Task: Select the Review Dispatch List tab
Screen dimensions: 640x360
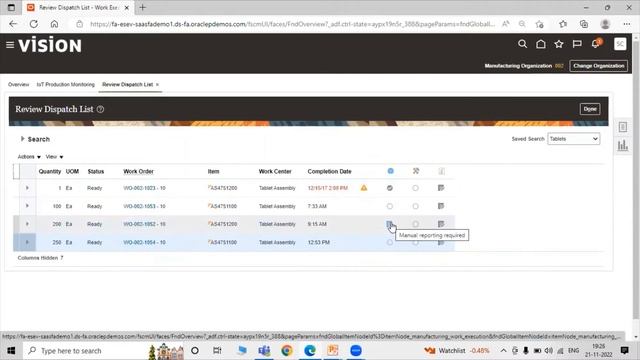Action: click(127, 84)
